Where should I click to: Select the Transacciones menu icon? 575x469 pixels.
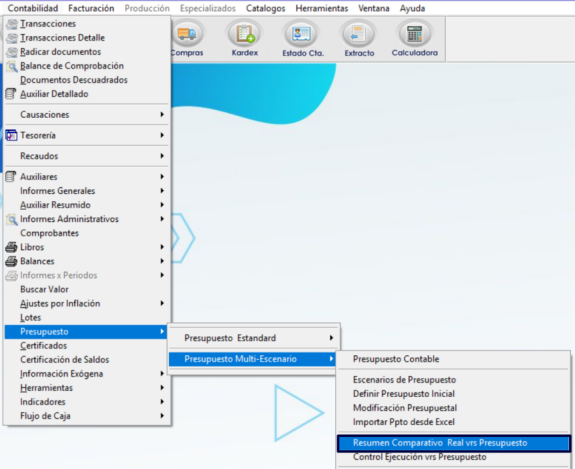tap(12, 24)
